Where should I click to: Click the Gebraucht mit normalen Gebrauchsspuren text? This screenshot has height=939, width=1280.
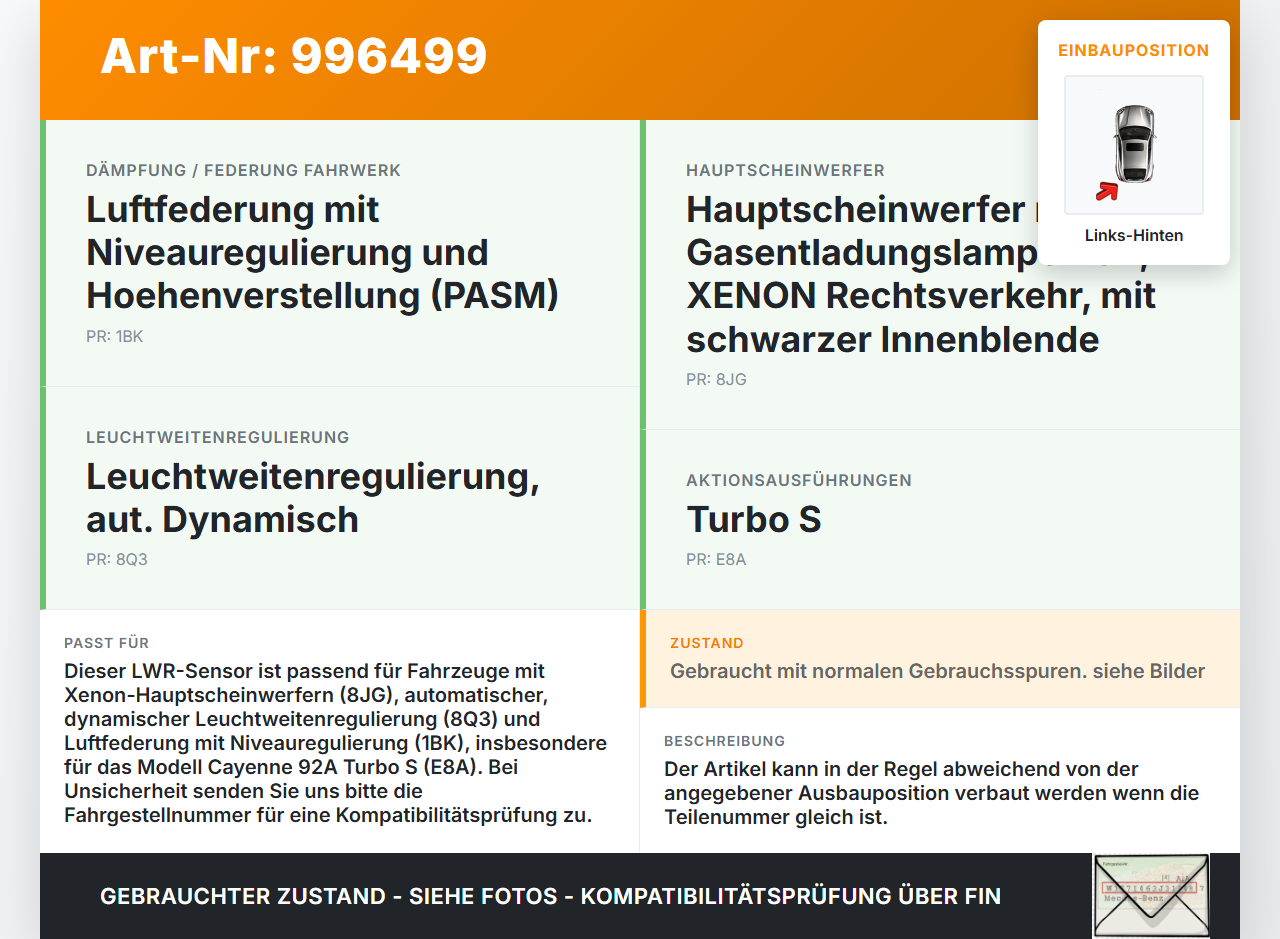point(938,671)
